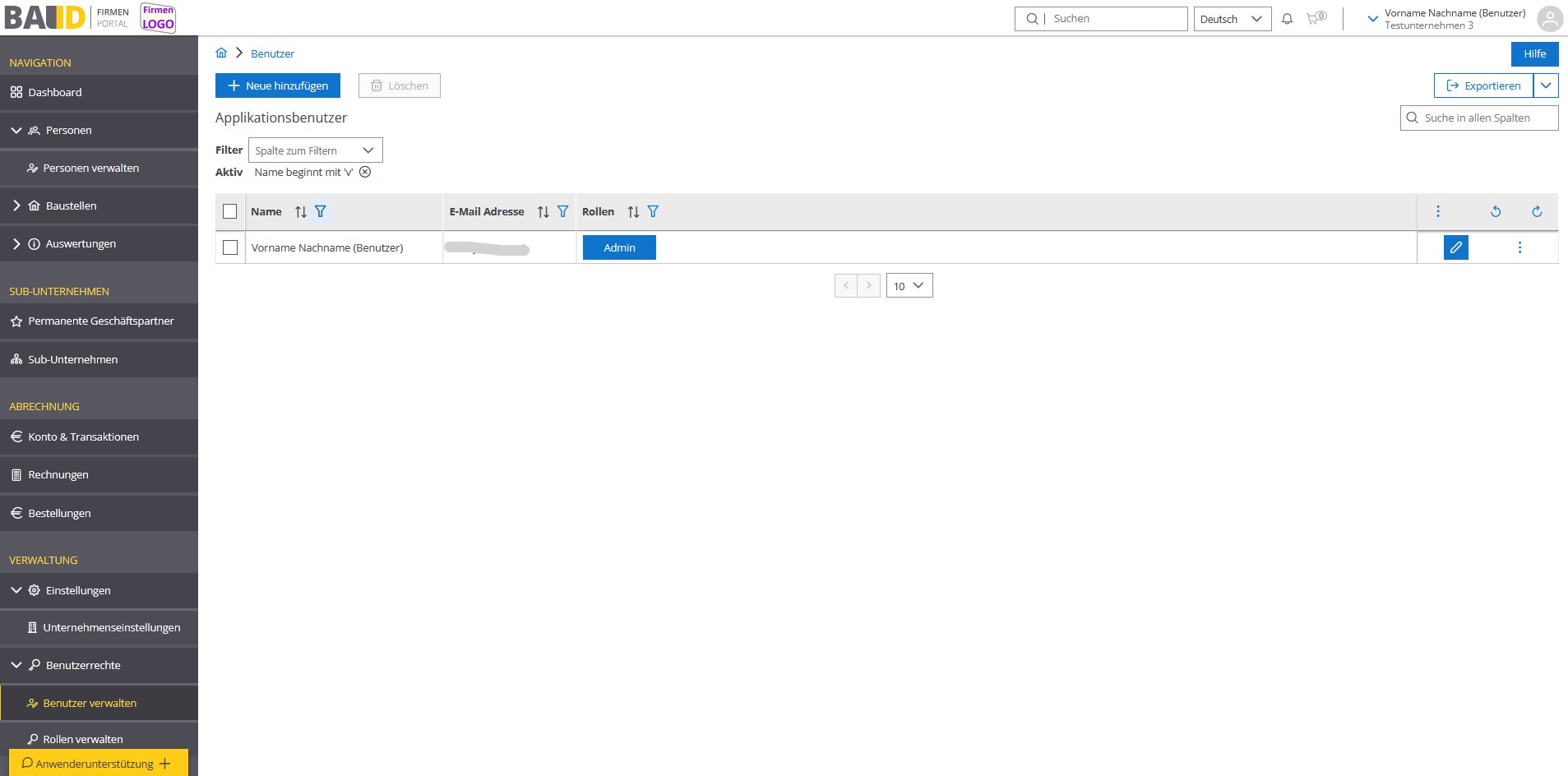Toggle the select-all checkbox in header
1568x776 pixels.
coord(230,211)
